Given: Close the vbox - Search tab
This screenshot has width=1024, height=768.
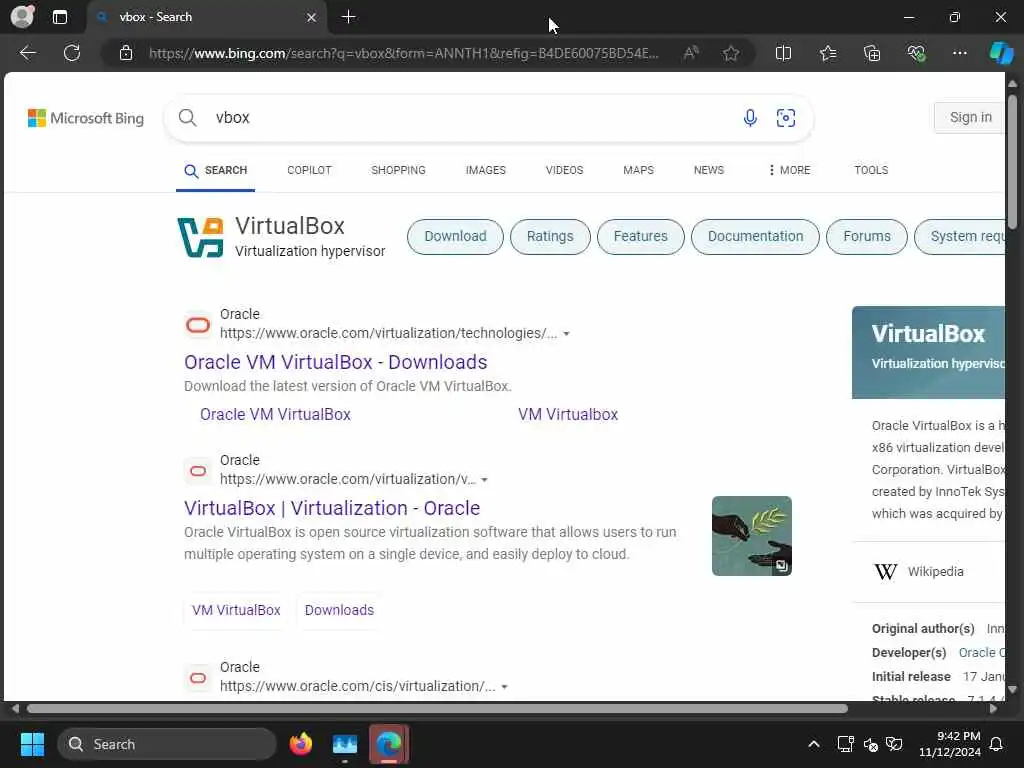Looking at the screenshot, I should point(312,17).
